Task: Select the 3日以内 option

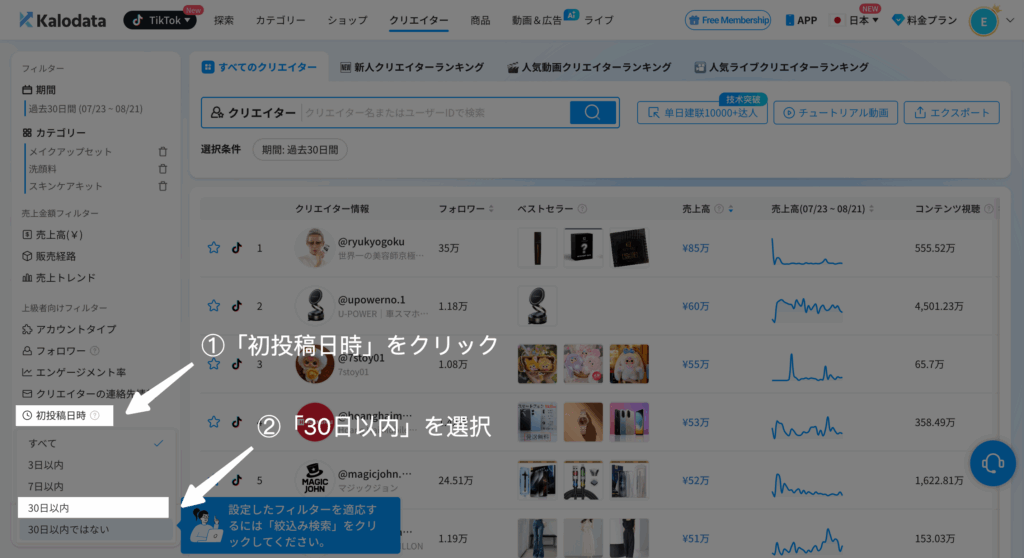Action: [95, 465]
